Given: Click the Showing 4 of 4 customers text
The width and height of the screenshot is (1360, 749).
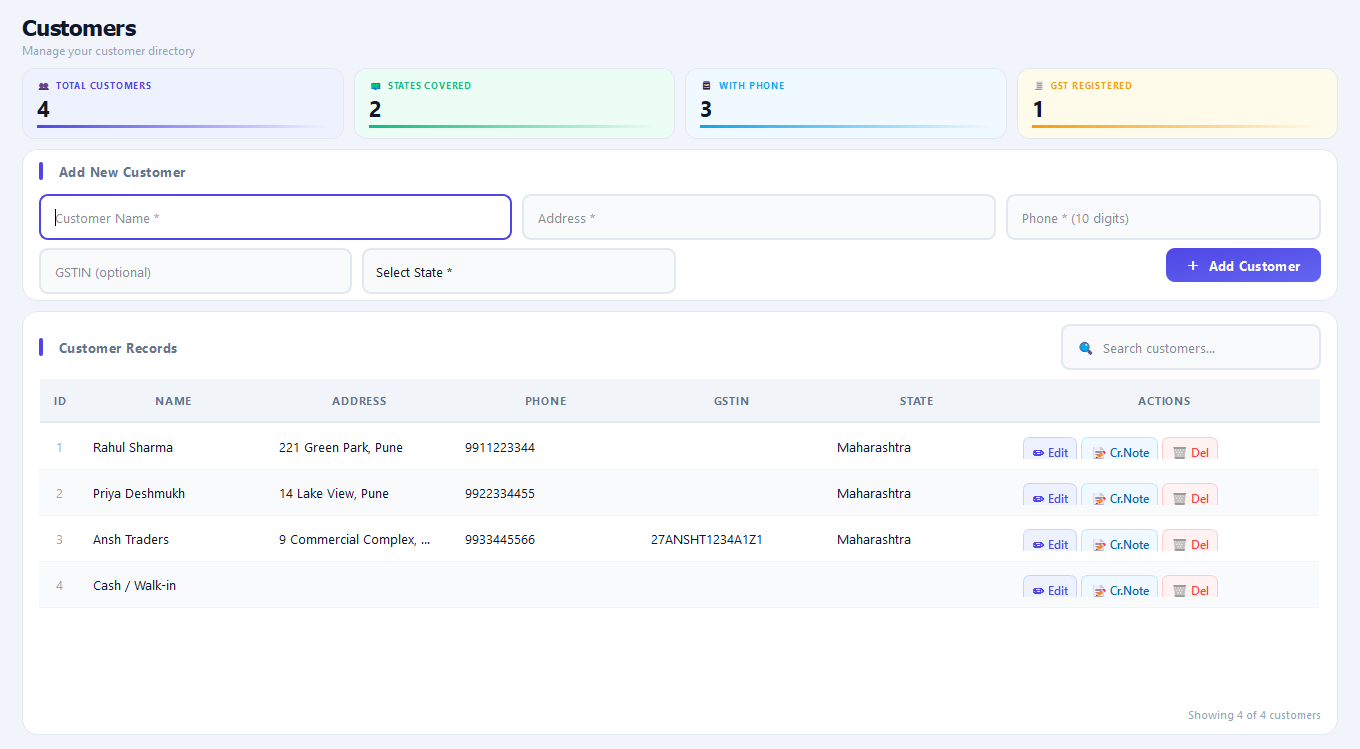Looking at the screenshot, I should tap(1254, 715).
